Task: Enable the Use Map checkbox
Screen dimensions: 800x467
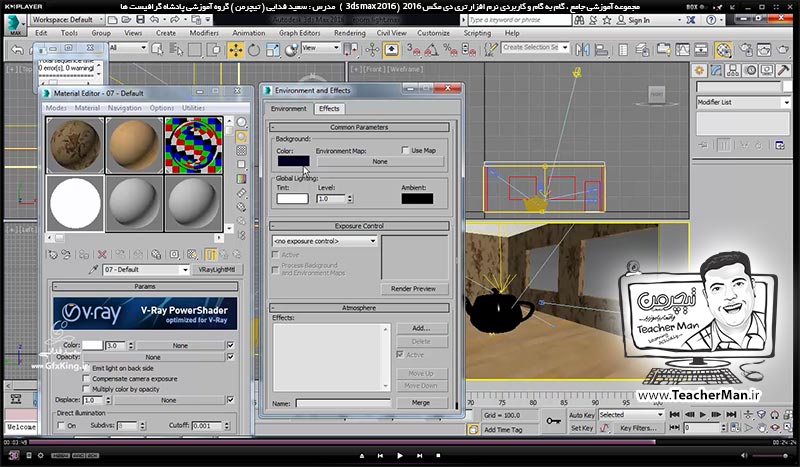Action: (x=405, y=151)
